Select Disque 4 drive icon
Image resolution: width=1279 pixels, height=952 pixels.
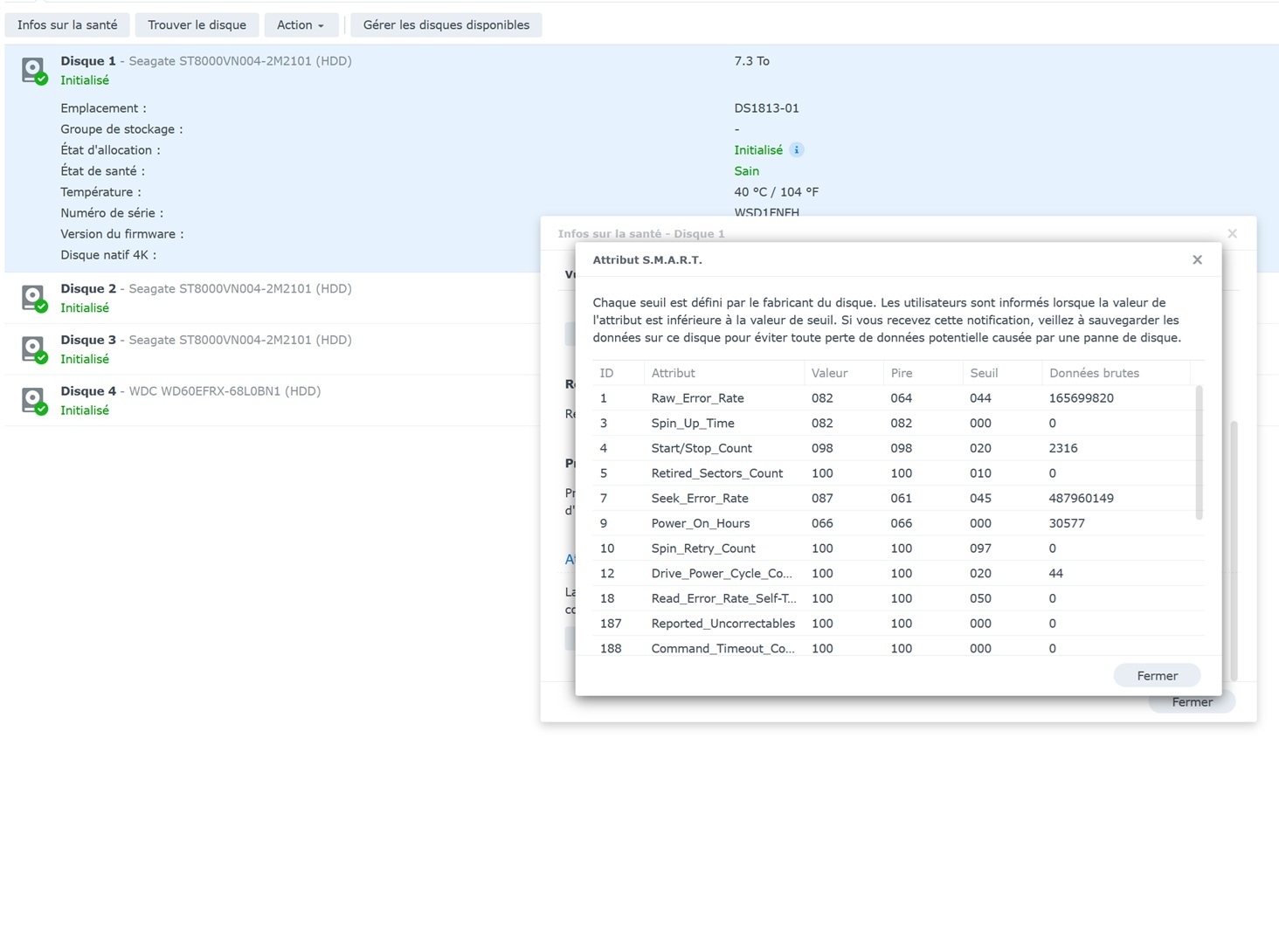click(x=34, y=401)
